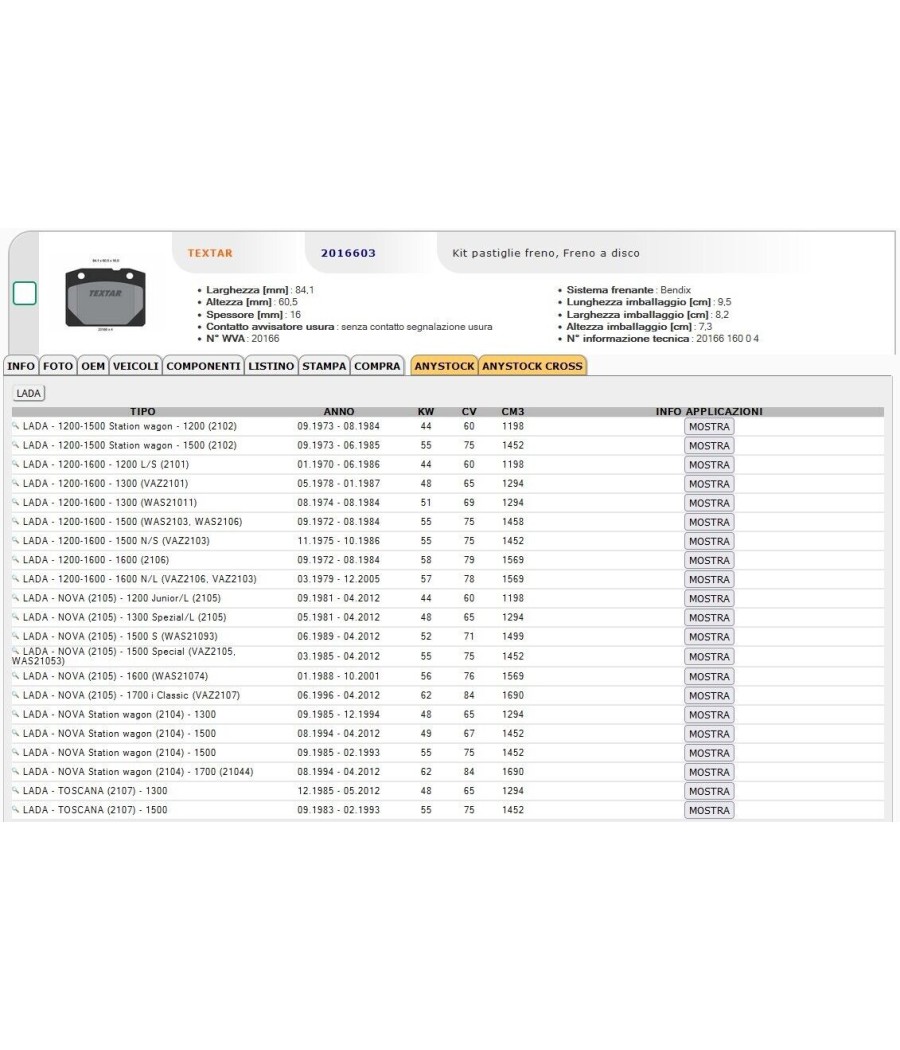Click MOSTRA for 1500 (WAS2103, WAS2106)
The width and height of the screenshot is (900, 1050).
point(709,522)
